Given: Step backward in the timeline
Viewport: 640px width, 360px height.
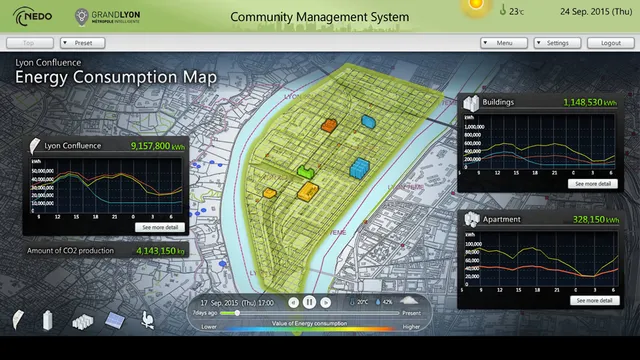Looking at the screenshot, I should (293, 303).
